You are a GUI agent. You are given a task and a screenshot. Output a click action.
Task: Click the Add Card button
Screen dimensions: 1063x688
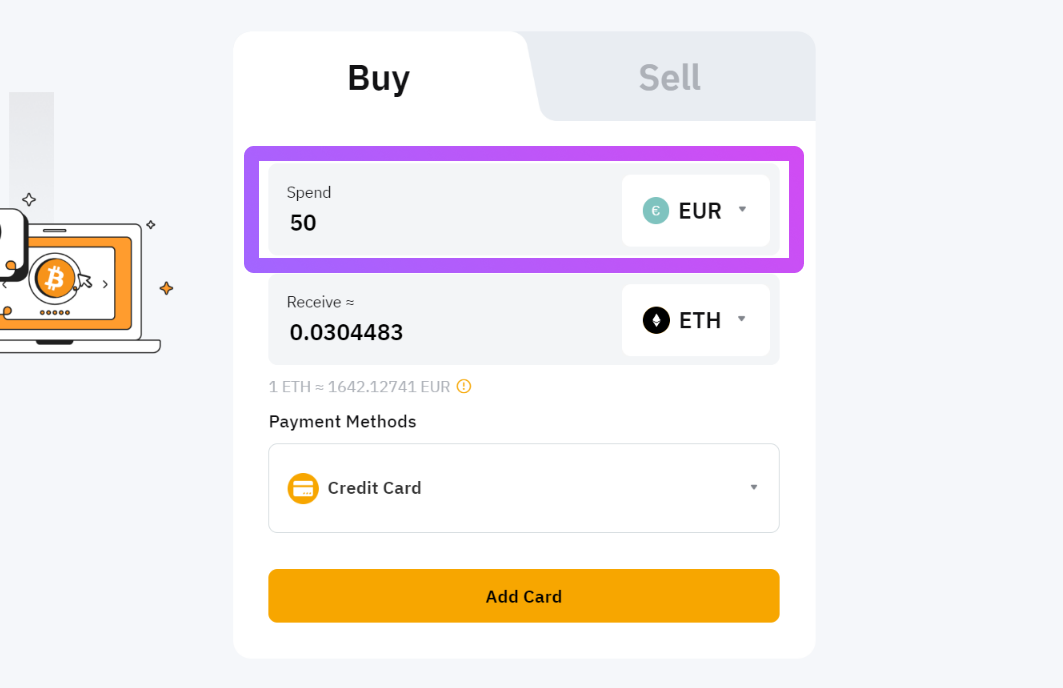tap(524, 596)
